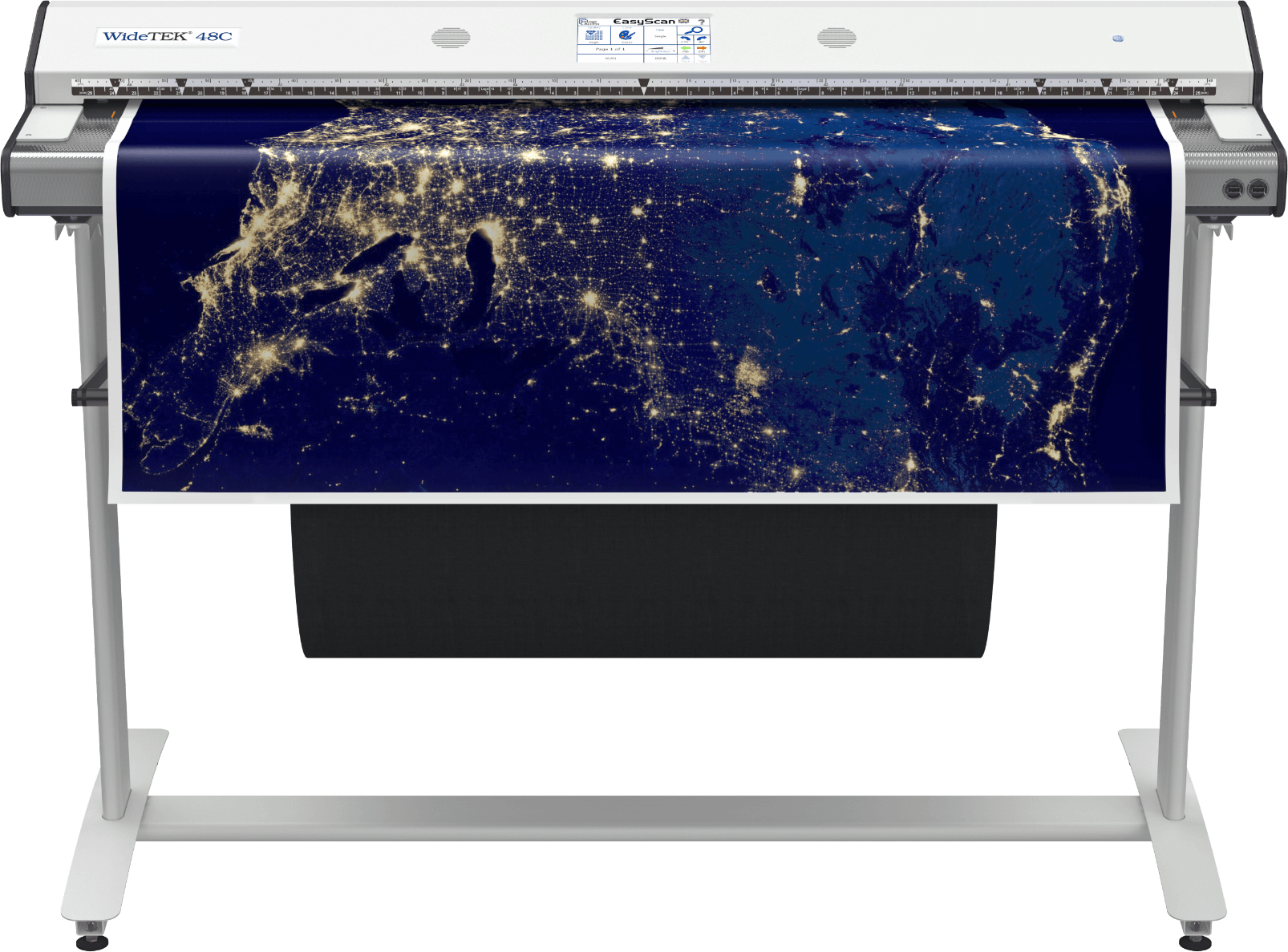Tap the orange right arrow button
Screen dimensions: 1288x952
coord(702,48)
